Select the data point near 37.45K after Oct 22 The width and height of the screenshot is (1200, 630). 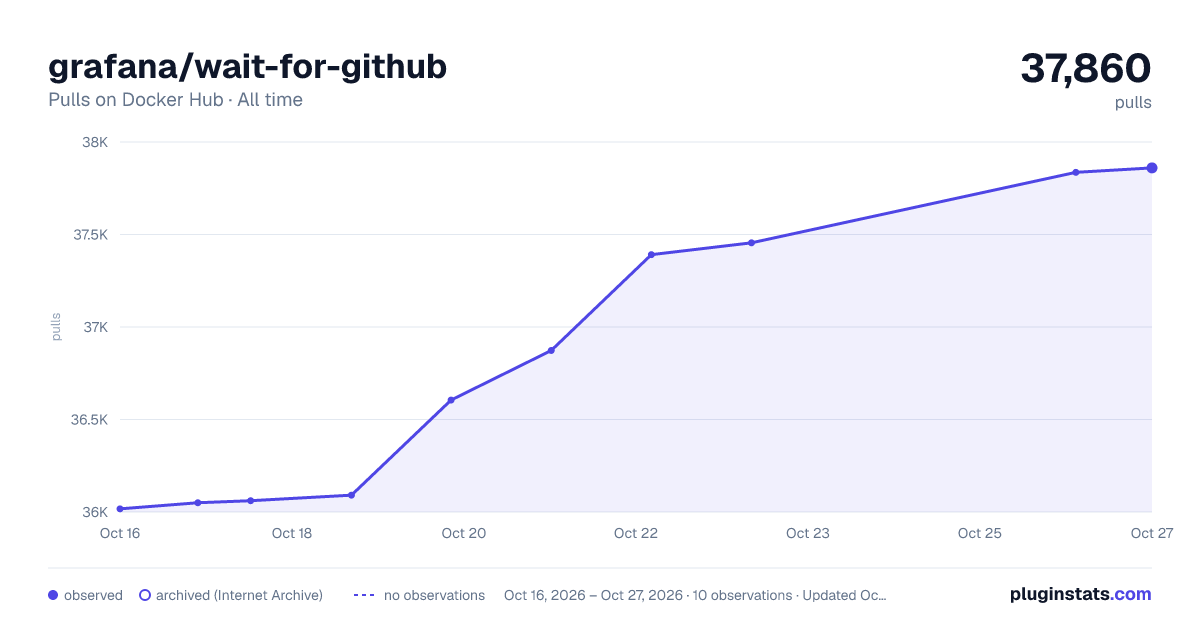tap(751, 243)
